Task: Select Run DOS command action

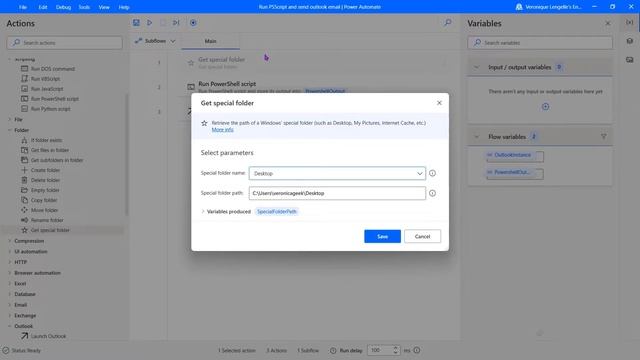Action: pyautogui.click(x=53, y=69)
